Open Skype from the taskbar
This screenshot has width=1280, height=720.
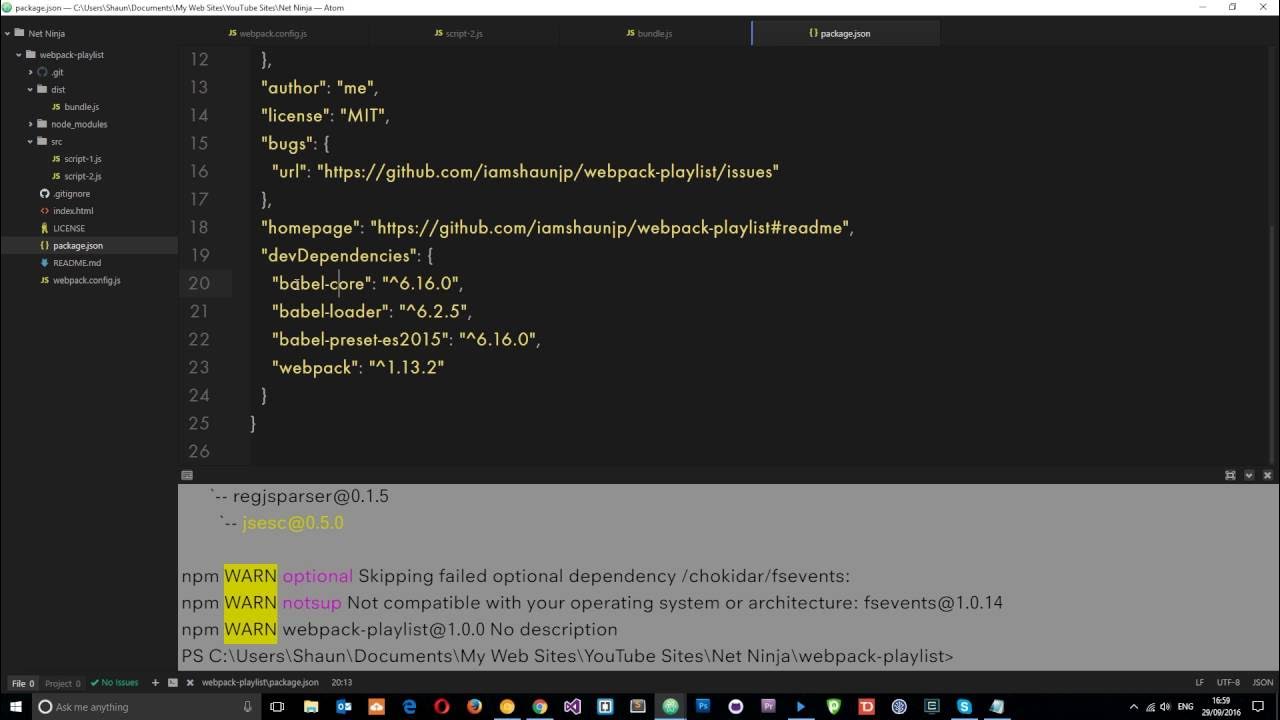pyautogui.click(x=964, y=706)
